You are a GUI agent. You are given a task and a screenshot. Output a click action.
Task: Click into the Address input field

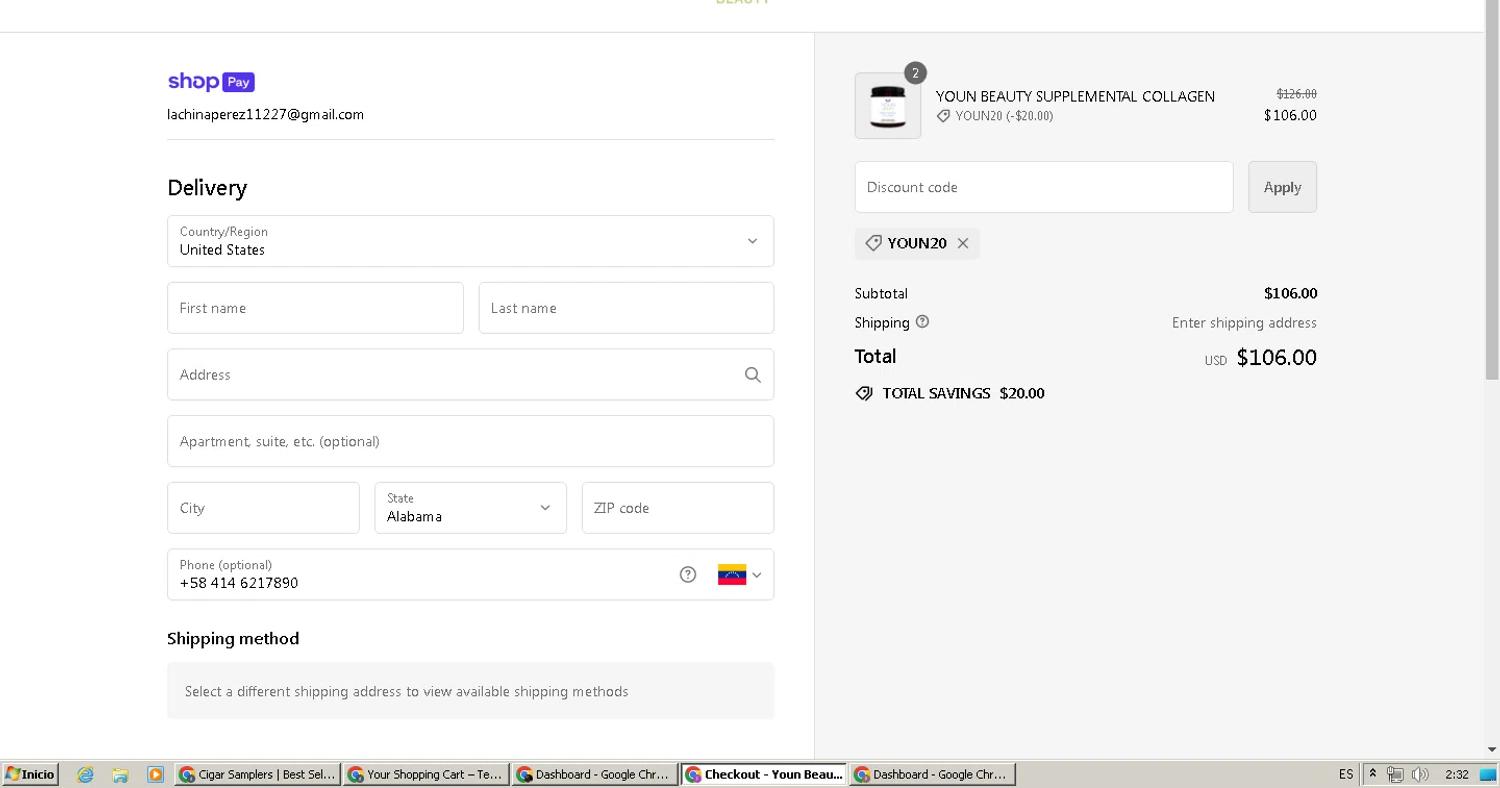click(x=470, y=375)
